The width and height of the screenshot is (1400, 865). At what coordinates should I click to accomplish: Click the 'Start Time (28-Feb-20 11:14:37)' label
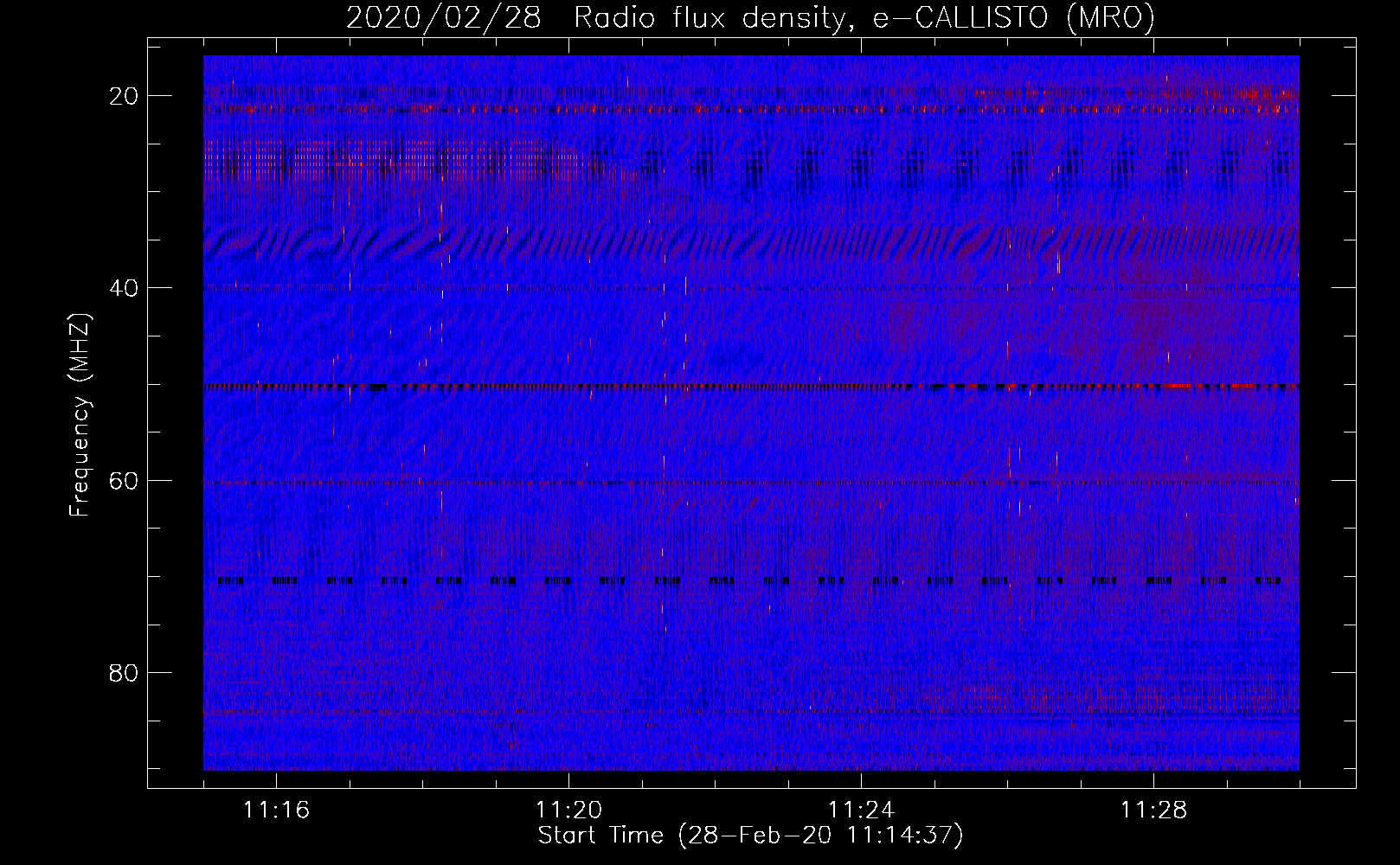(750, 836)
